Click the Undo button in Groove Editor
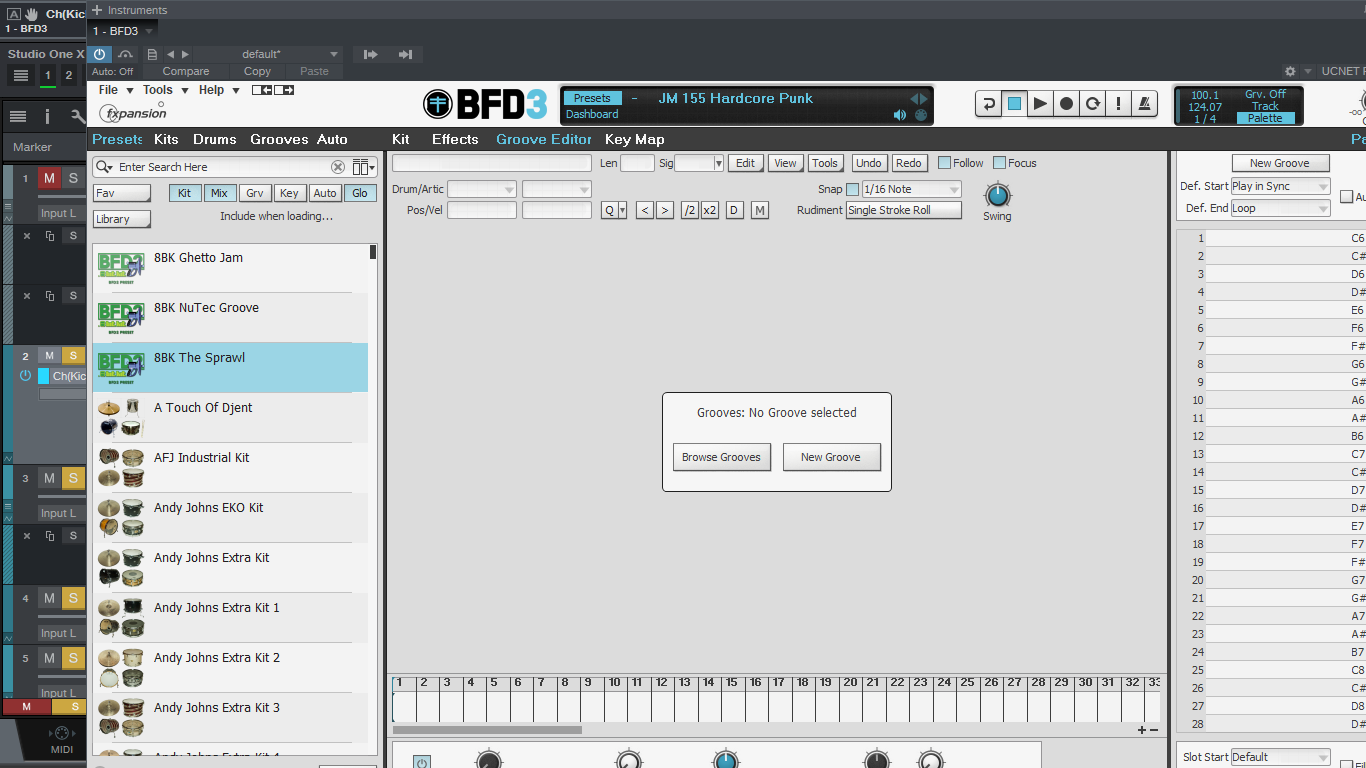Viewport: 1366px width, 768px height. tap(869, 163)
